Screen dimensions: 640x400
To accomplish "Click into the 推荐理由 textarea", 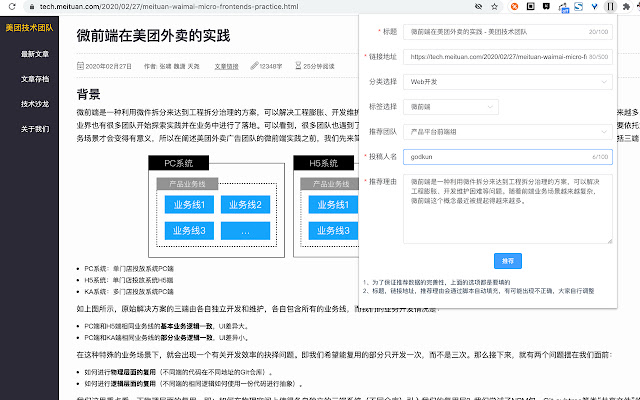I will tap(508, 209).
